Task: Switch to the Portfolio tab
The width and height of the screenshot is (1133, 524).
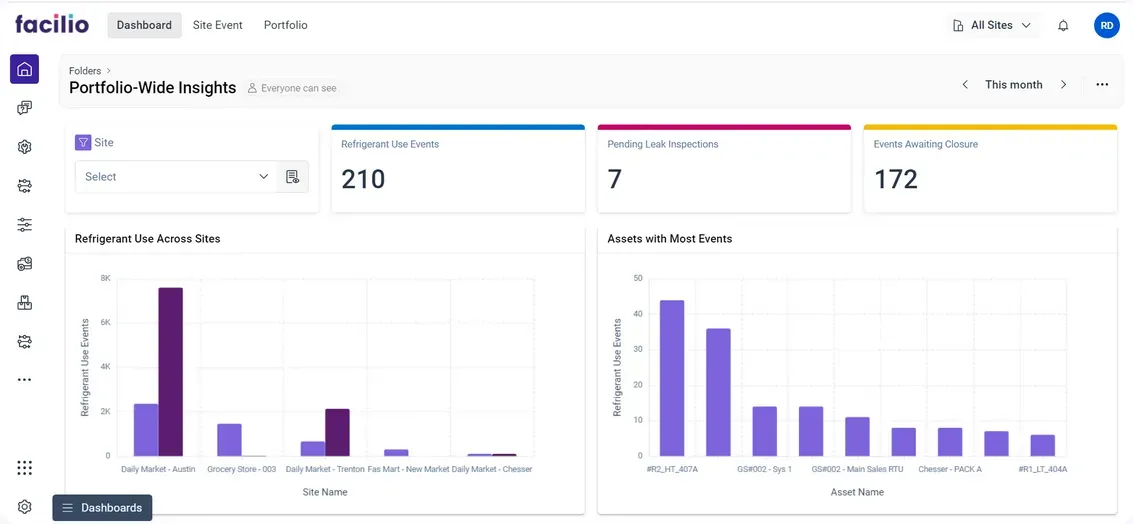Action: point(285,25)
